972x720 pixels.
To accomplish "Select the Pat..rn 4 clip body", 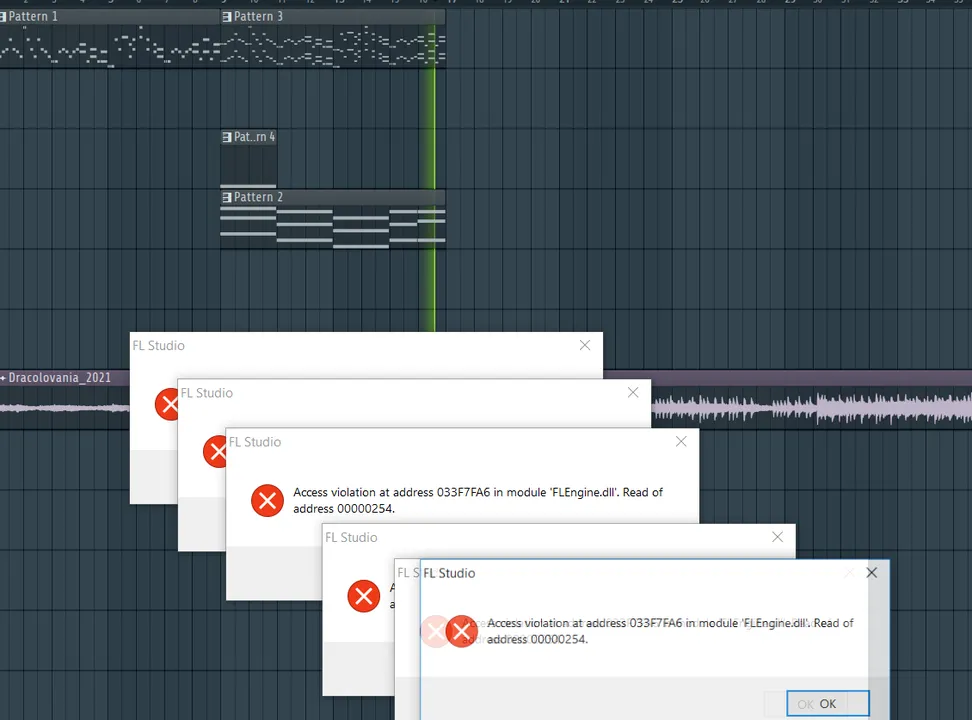I will coord(248,165).
